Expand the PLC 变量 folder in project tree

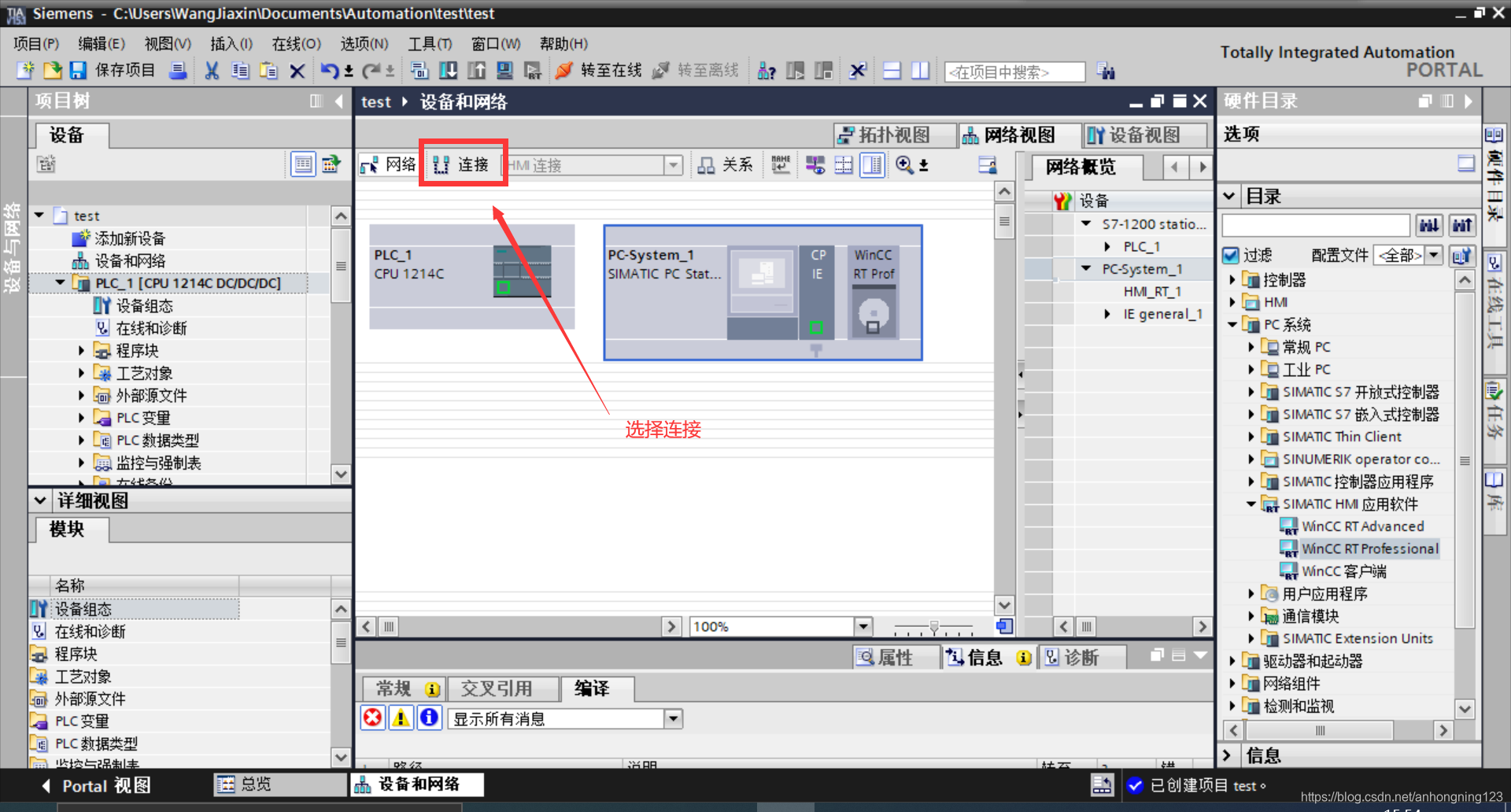[81, 418]
